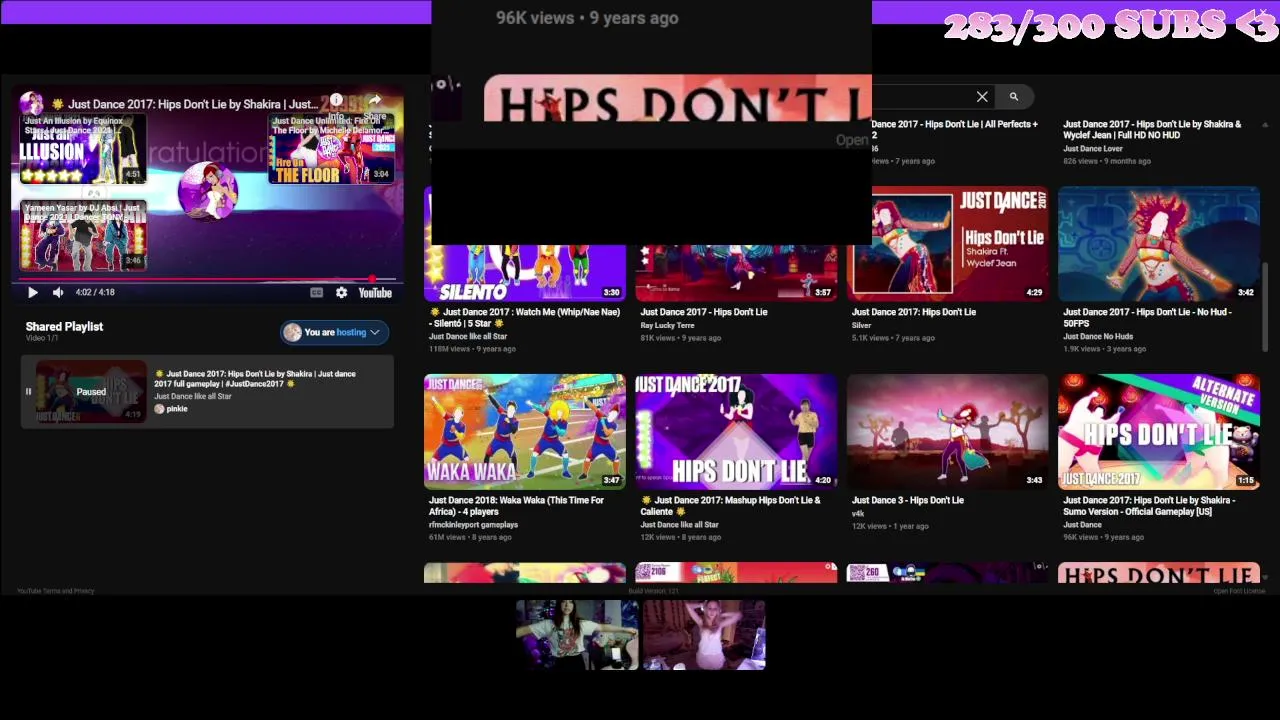Open YouTube Terms and Privacy link
This screenshot has height=720, width=1280.
tap(55, 591)
